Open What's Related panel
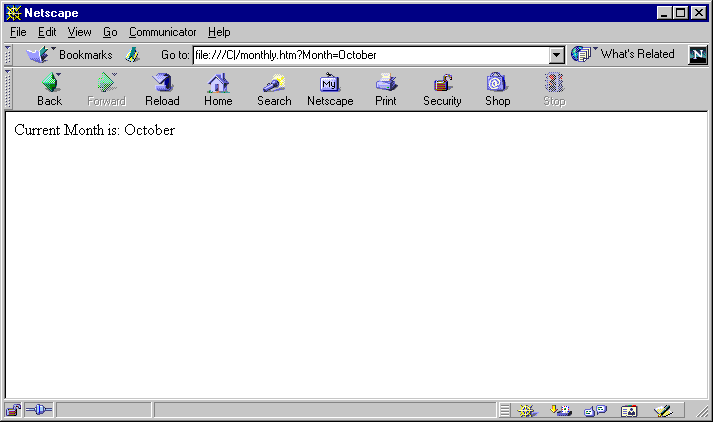The image size is (713, 422). [x=623, y=54]
